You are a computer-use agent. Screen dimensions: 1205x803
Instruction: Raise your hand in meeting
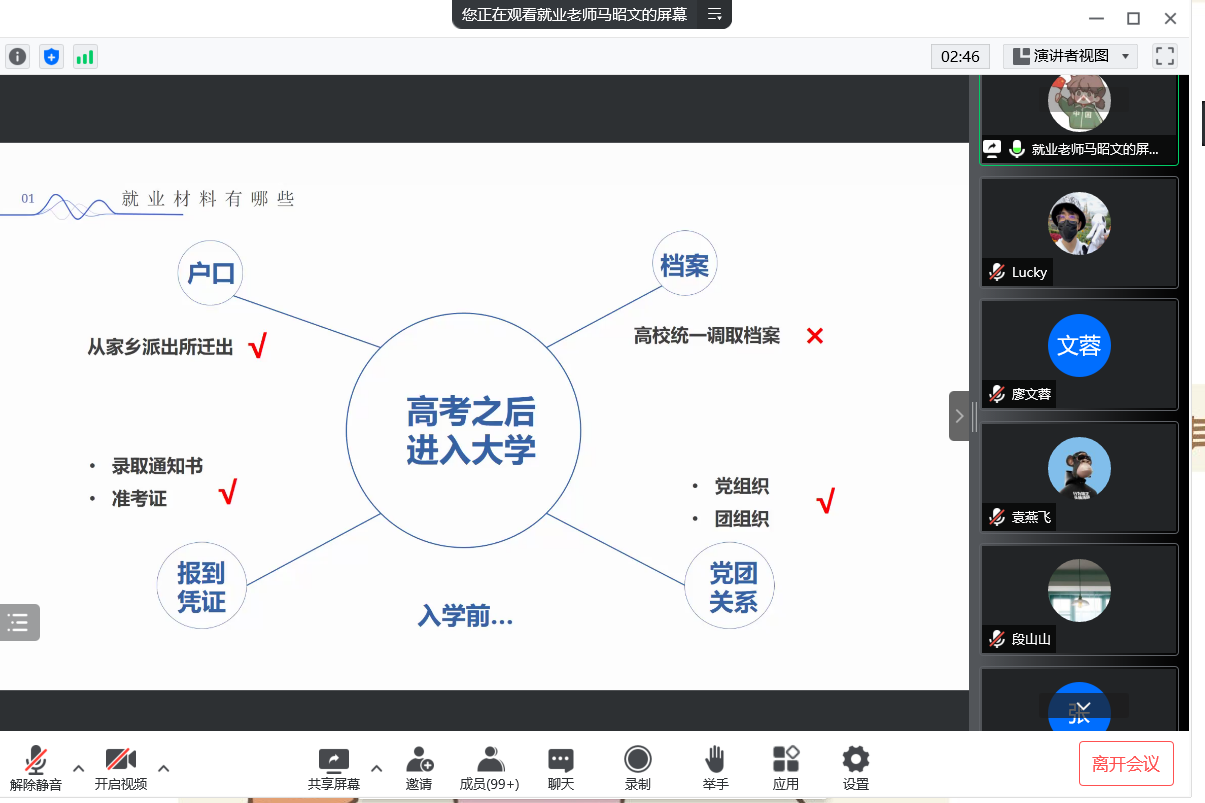[714, 767]
